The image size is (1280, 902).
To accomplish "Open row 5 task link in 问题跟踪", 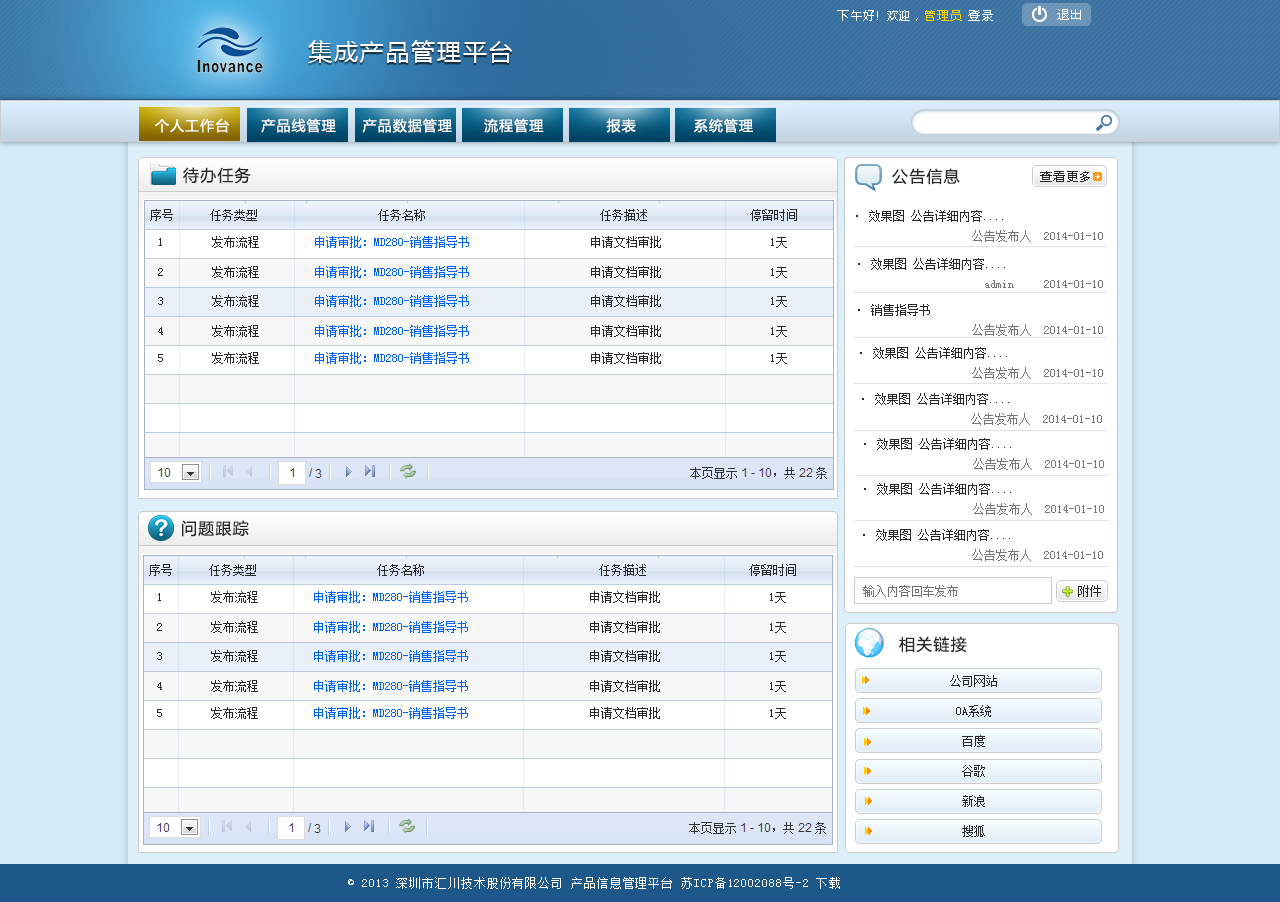I will point(390,714).
